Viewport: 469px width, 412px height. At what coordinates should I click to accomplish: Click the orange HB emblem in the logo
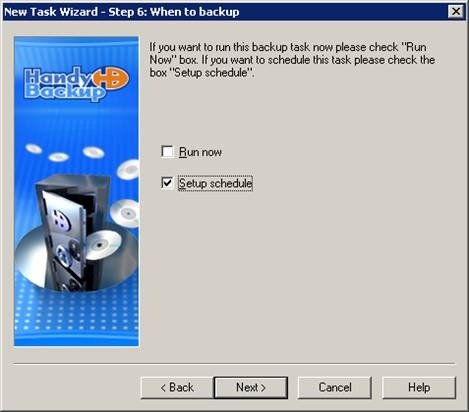click(x=110, y=79)
